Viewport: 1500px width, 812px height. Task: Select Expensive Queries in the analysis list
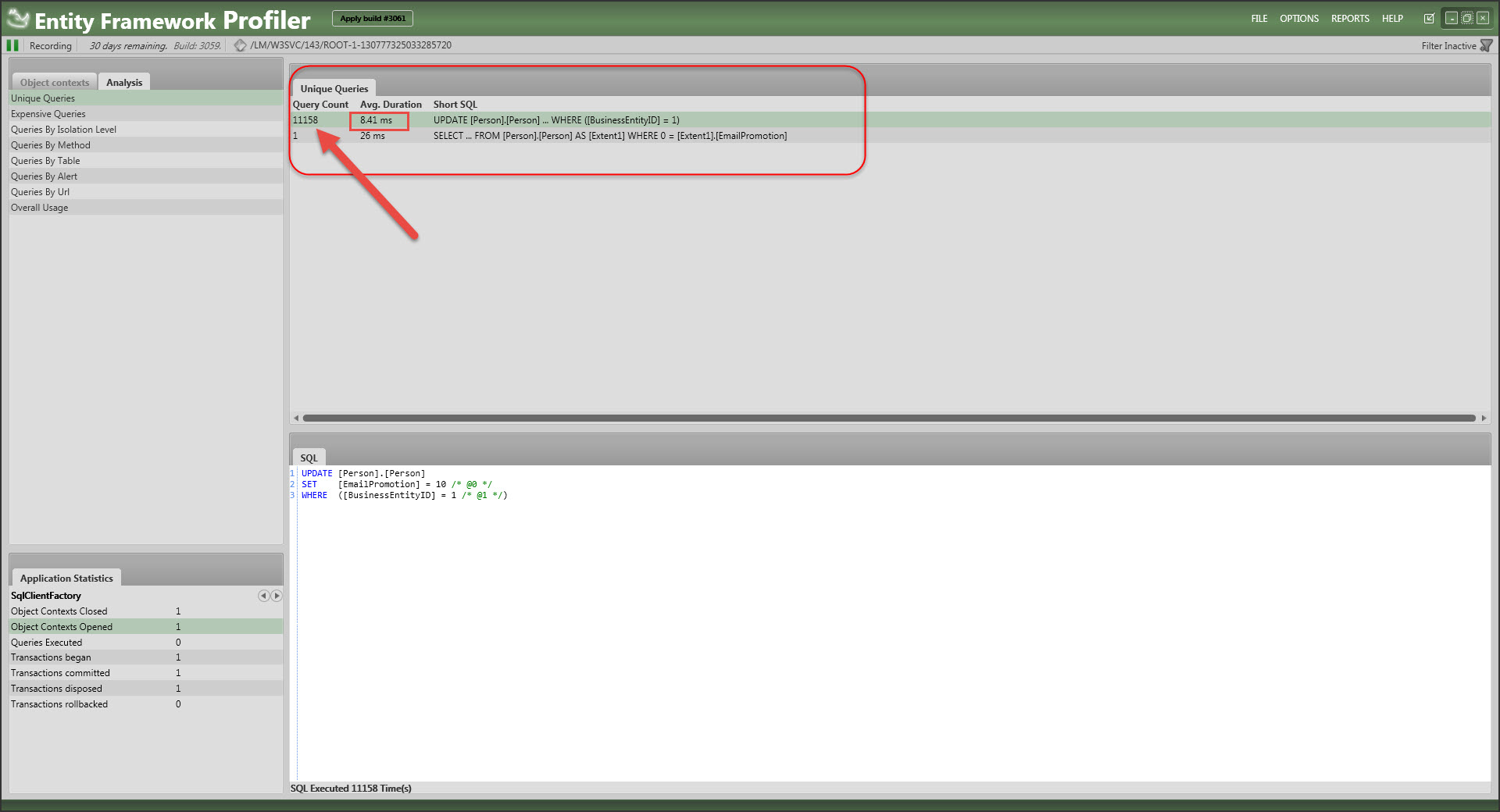tap(146, 114)
